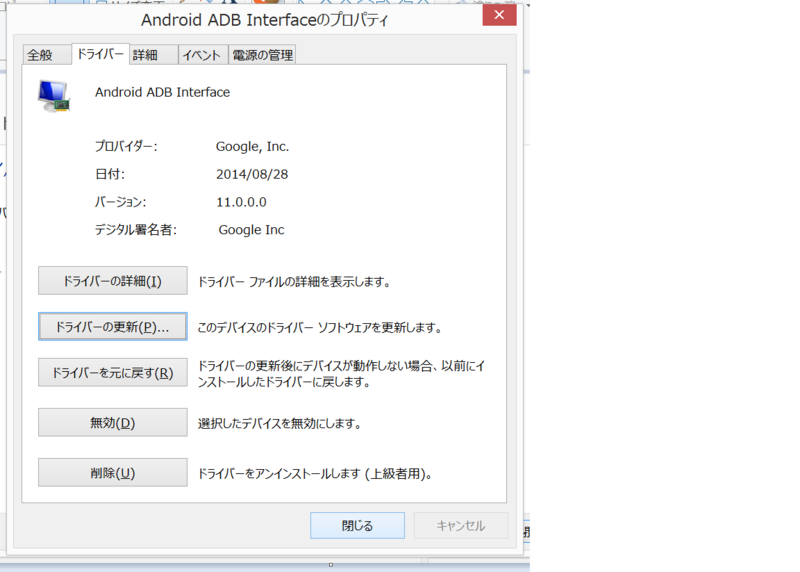Viewport: 800px width, 572px height.
Task: Click the ドライバー ソフトウェアを更新します description
Action: (319, 328)
